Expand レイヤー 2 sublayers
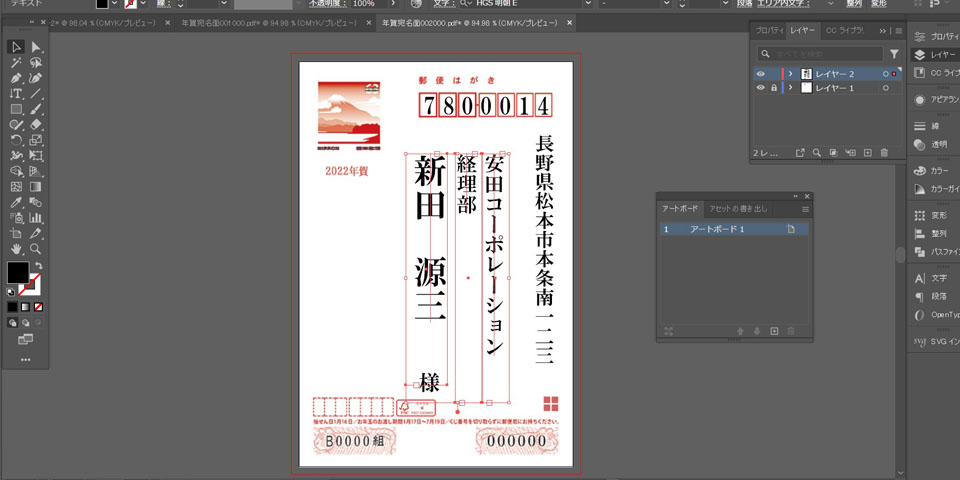Viewport: 960px width, 480px height. [x=790, y=74]
